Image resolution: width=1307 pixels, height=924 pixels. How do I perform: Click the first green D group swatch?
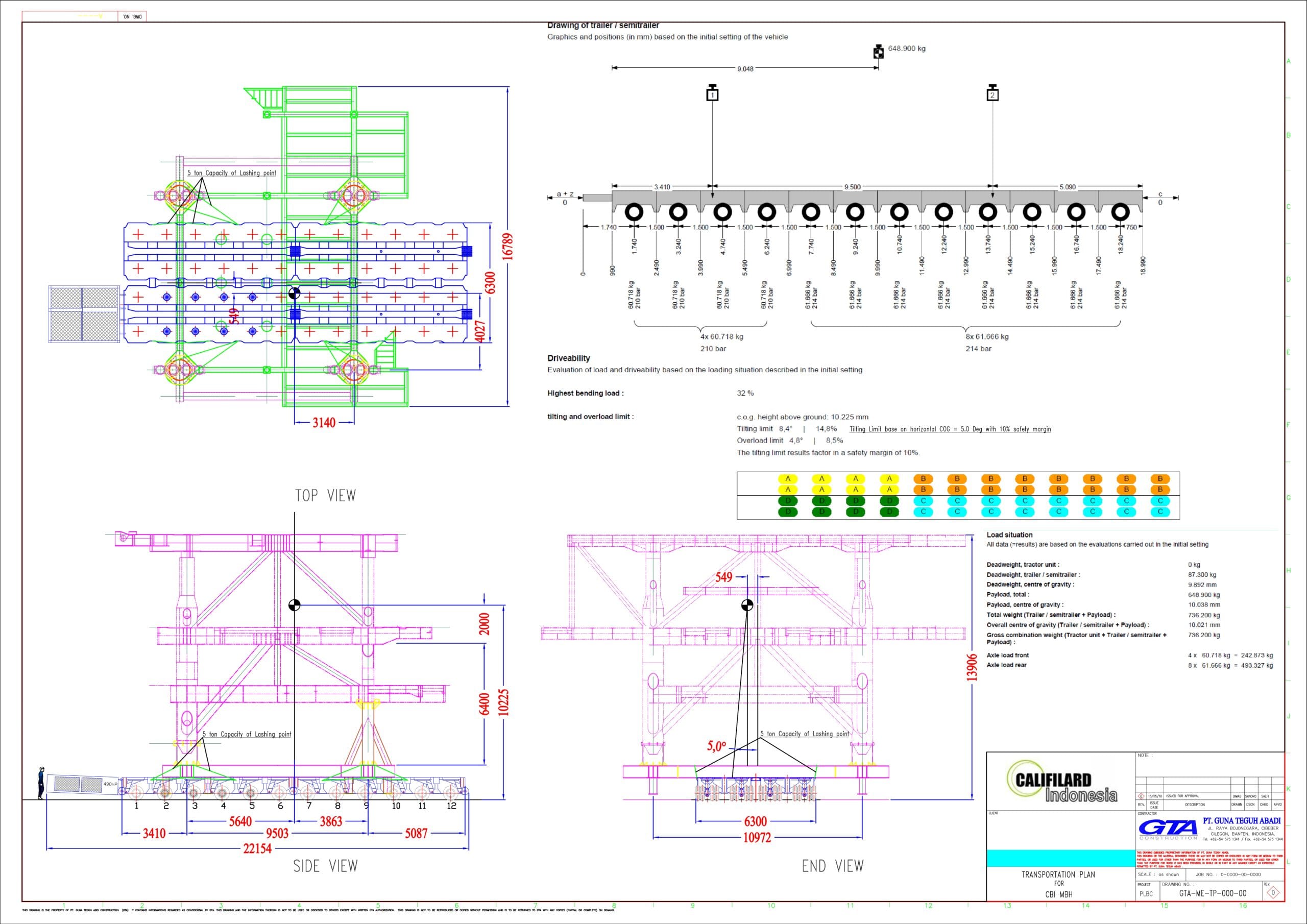pyautogui.click(x=788, y=501)
